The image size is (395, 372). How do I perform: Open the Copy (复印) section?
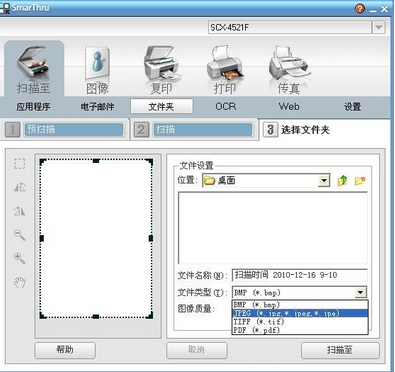pos(161,70)
